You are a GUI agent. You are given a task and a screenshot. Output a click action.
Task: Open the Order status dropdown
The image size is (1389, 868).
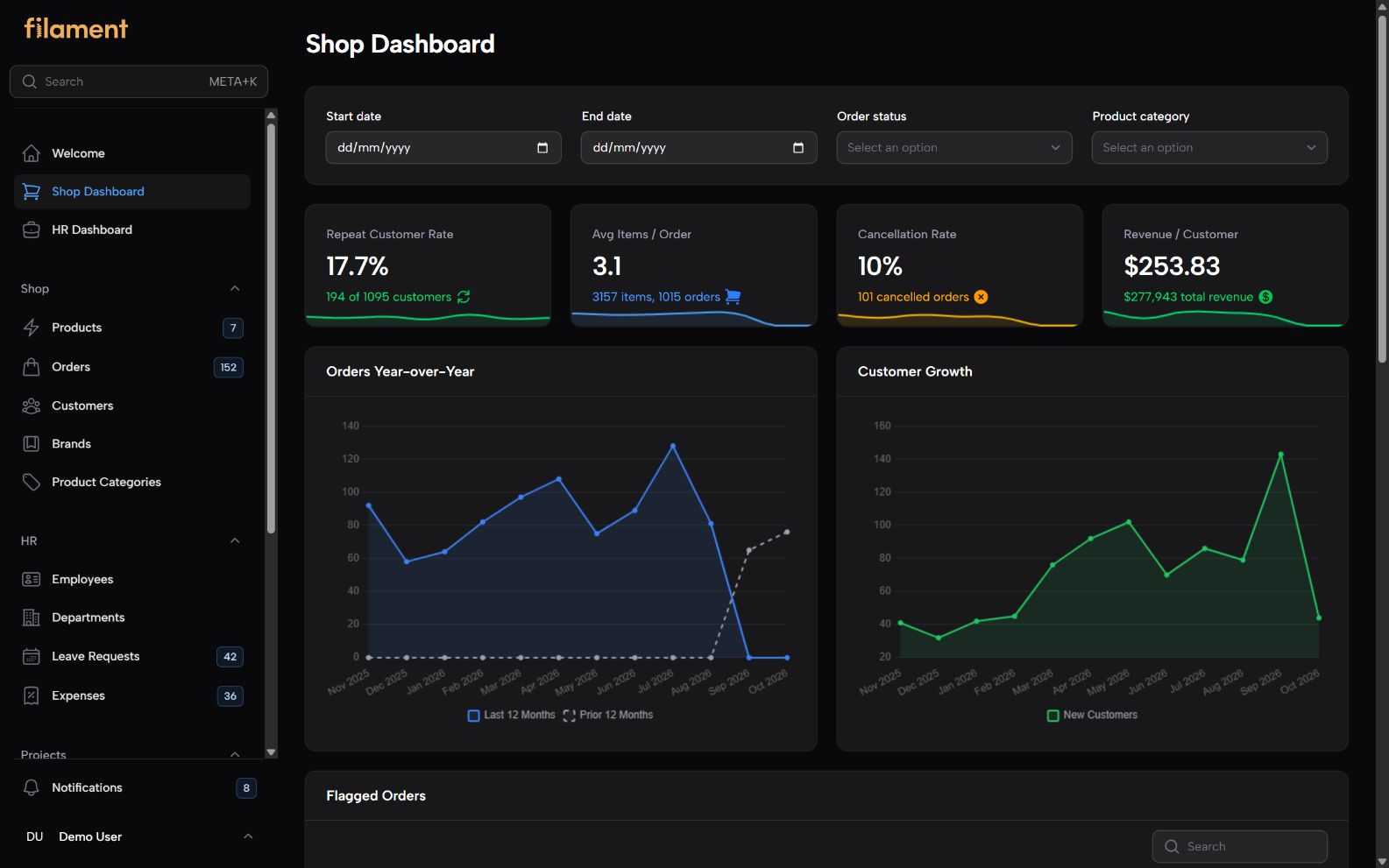(954, 148)
